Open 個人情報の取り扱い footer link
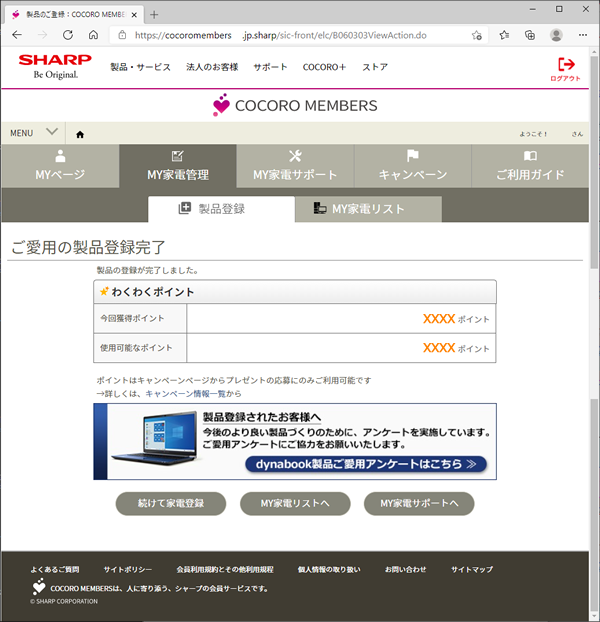The width and height of the screenshot is (600, 622). 329,570
